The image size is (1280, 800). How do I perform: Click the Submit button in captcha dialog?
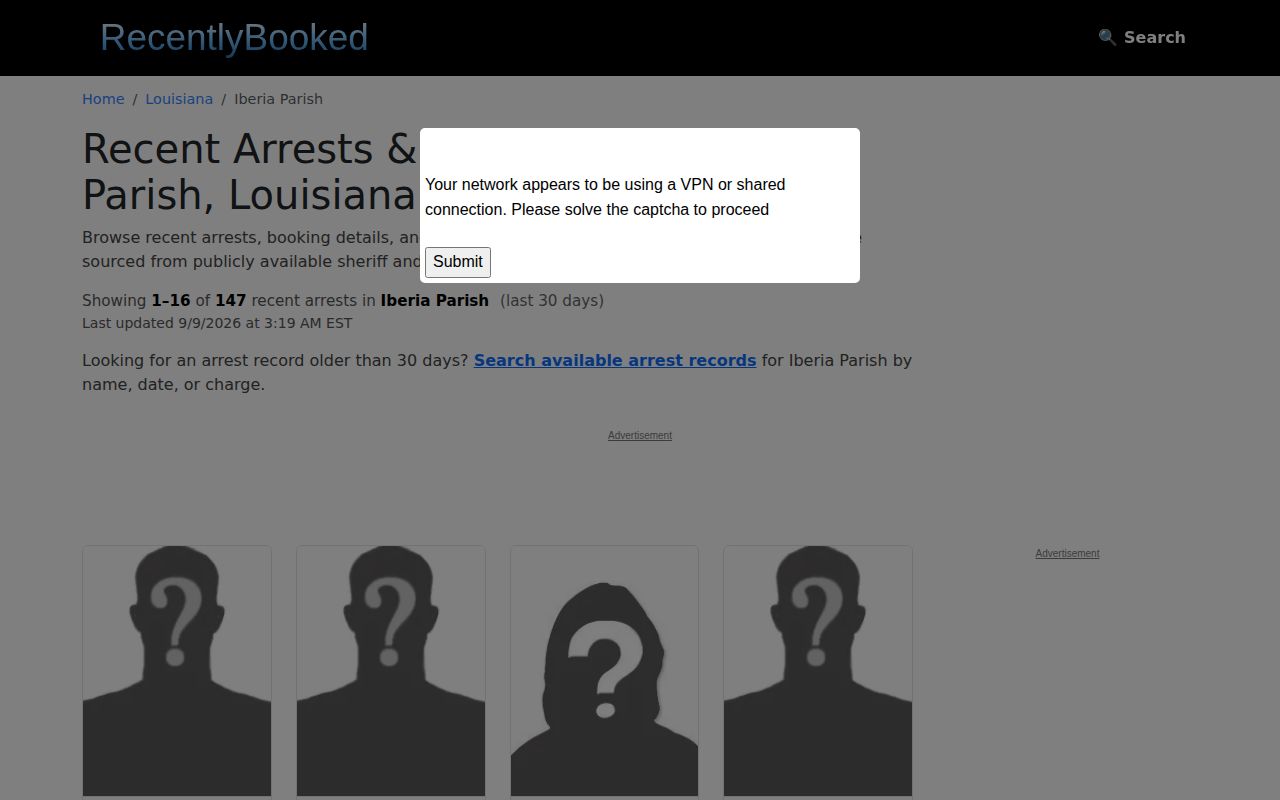[x=458, y=262]
